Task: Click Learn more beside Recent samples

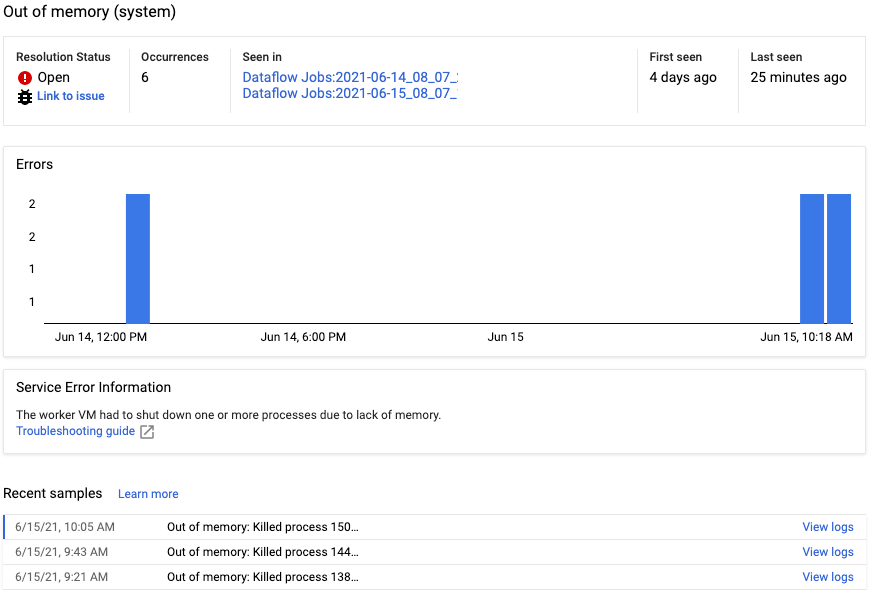Action: (x=147, y=493)
